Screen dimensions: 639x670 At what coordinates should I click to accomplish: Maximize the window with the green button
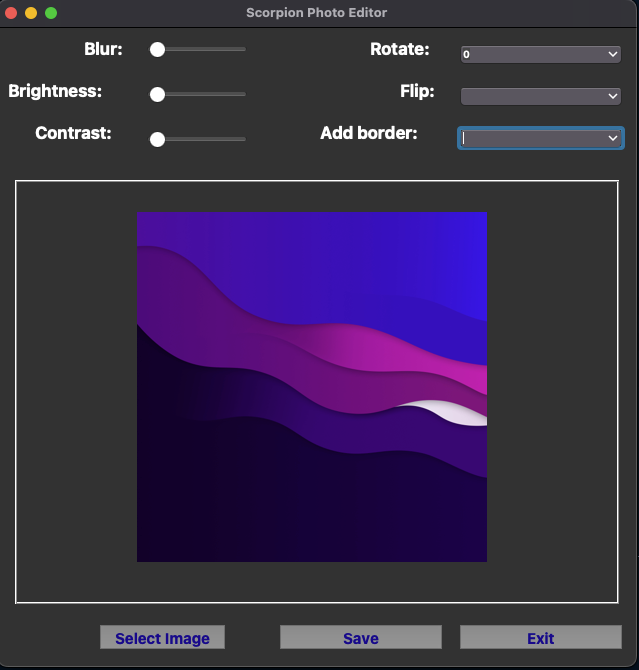(x=51, y=13)
